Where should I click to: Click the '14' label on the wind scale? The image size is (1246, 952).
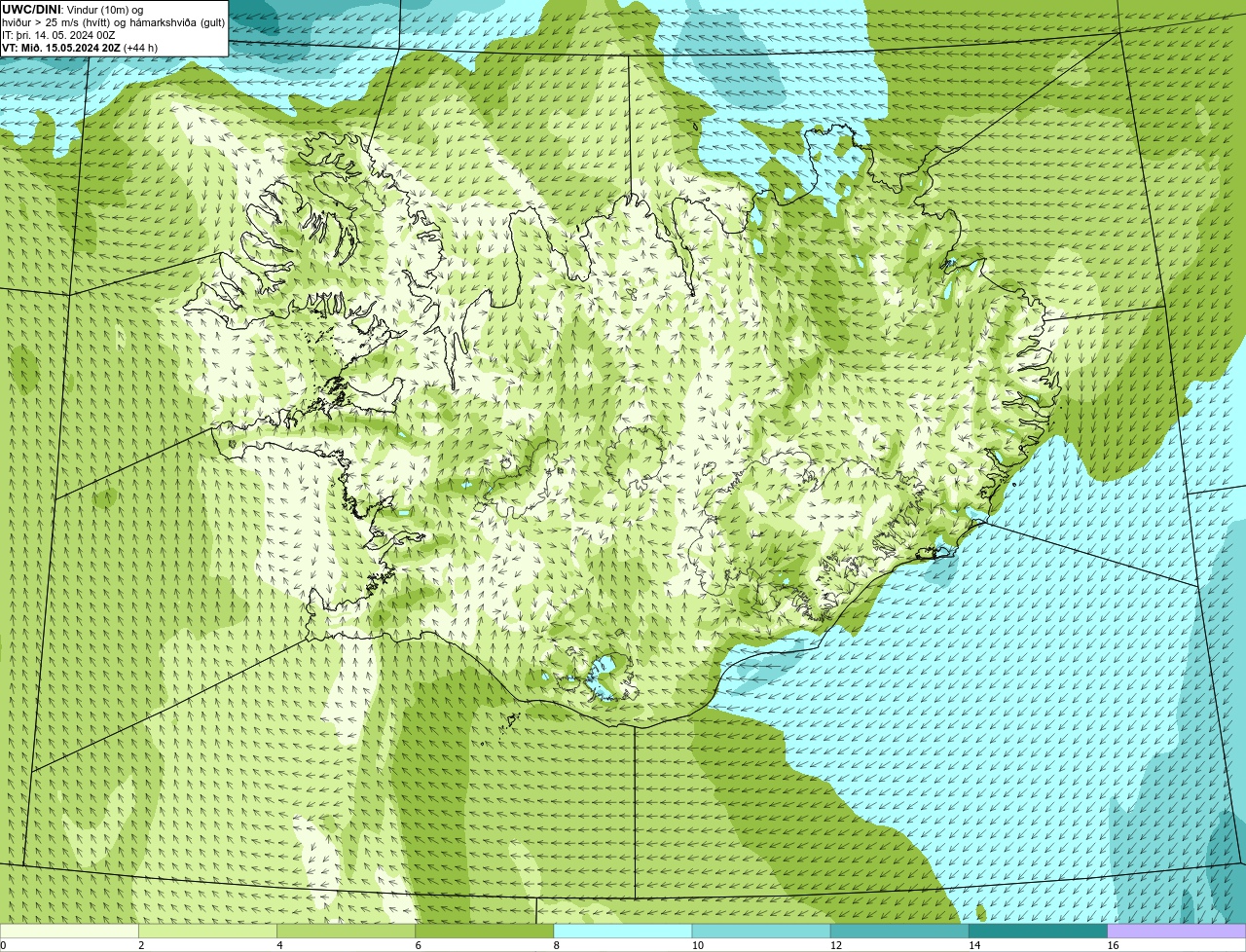click(974, 945)
